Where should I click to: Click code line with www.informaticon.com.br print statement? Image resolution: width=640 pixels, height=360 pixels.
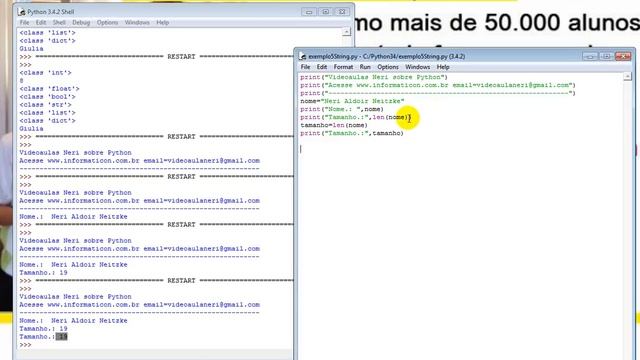click(438, 85)
